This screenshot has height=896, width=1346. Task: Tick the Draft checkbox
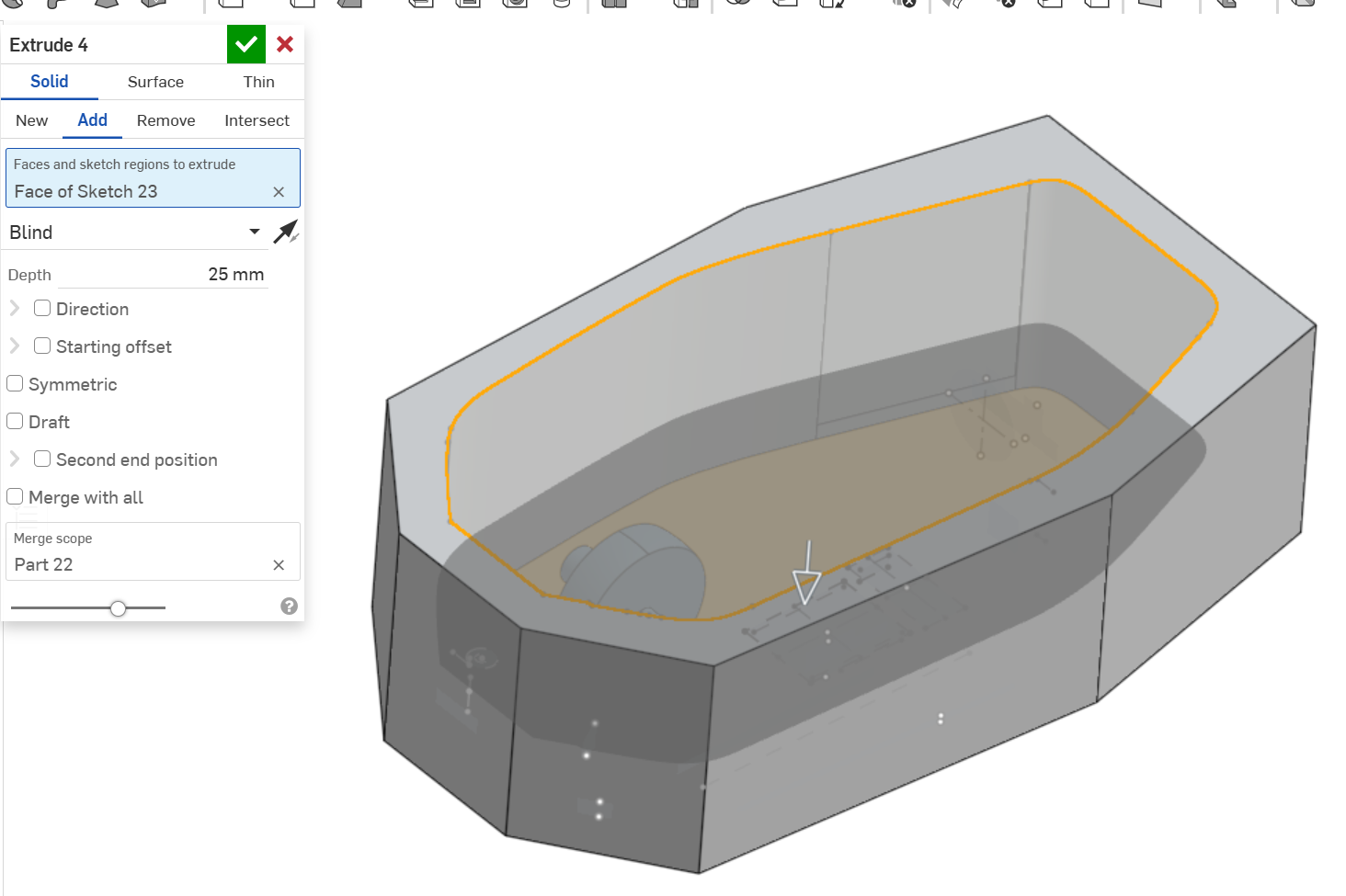15,422
